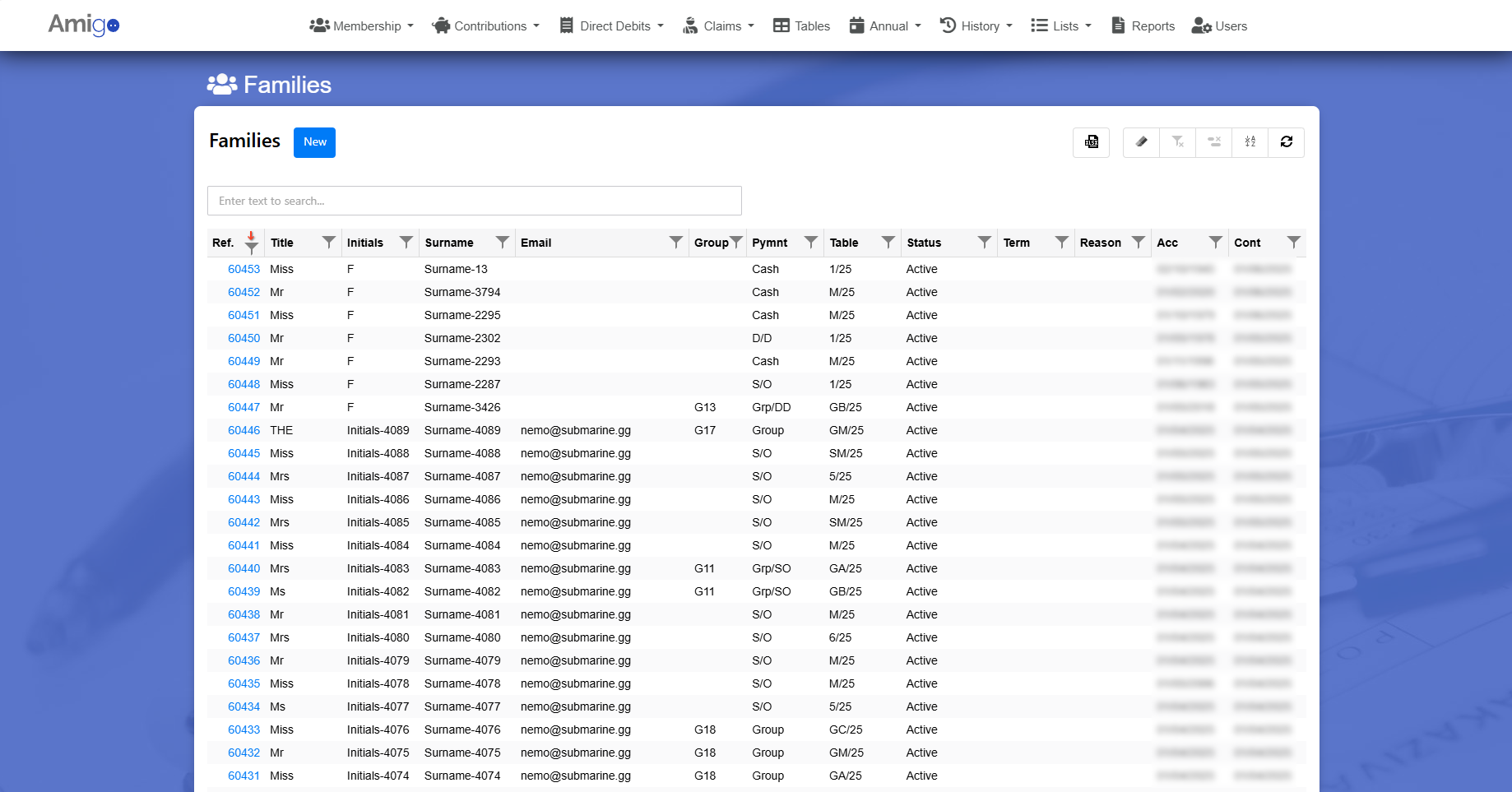Screen dimensions: 1512x792
Task: Click the clear filters funnel icon
Action: [1177, 142]
